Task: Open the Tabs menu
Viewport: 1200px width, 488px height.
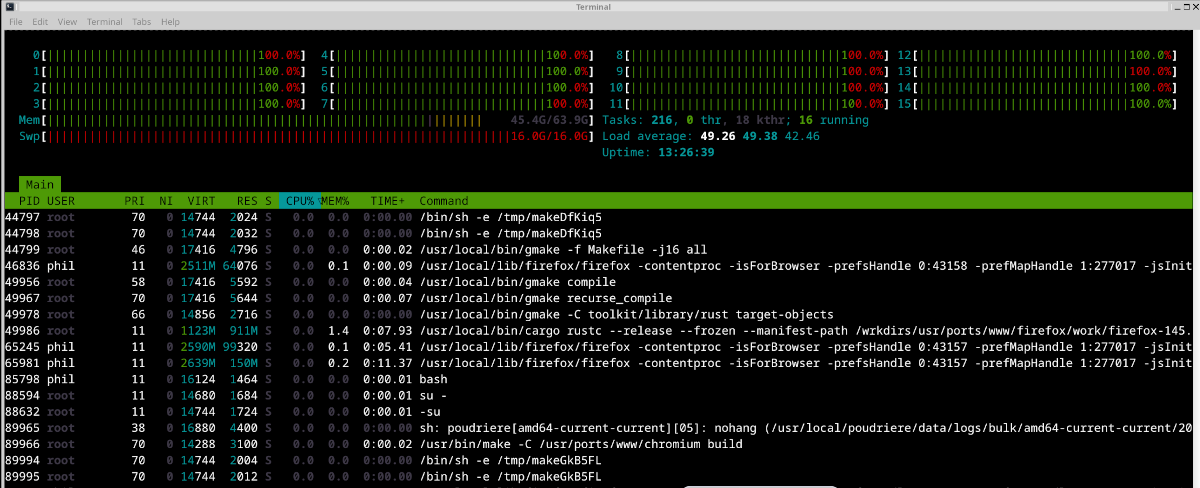Action: (x=142, y=21)
